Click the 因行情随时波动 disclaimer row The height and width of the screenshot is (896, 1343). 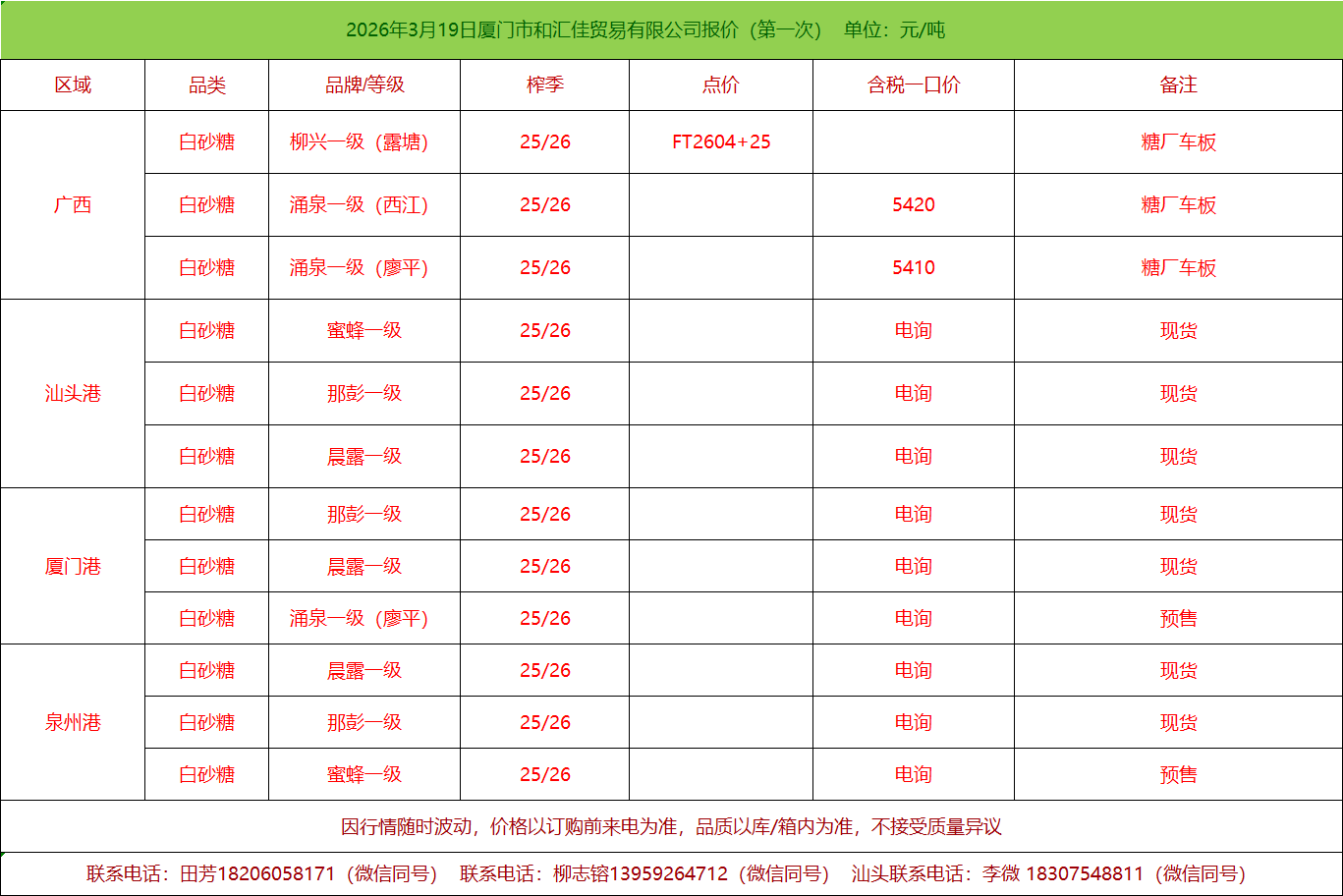pyautogui.click(x=671, y=827)
